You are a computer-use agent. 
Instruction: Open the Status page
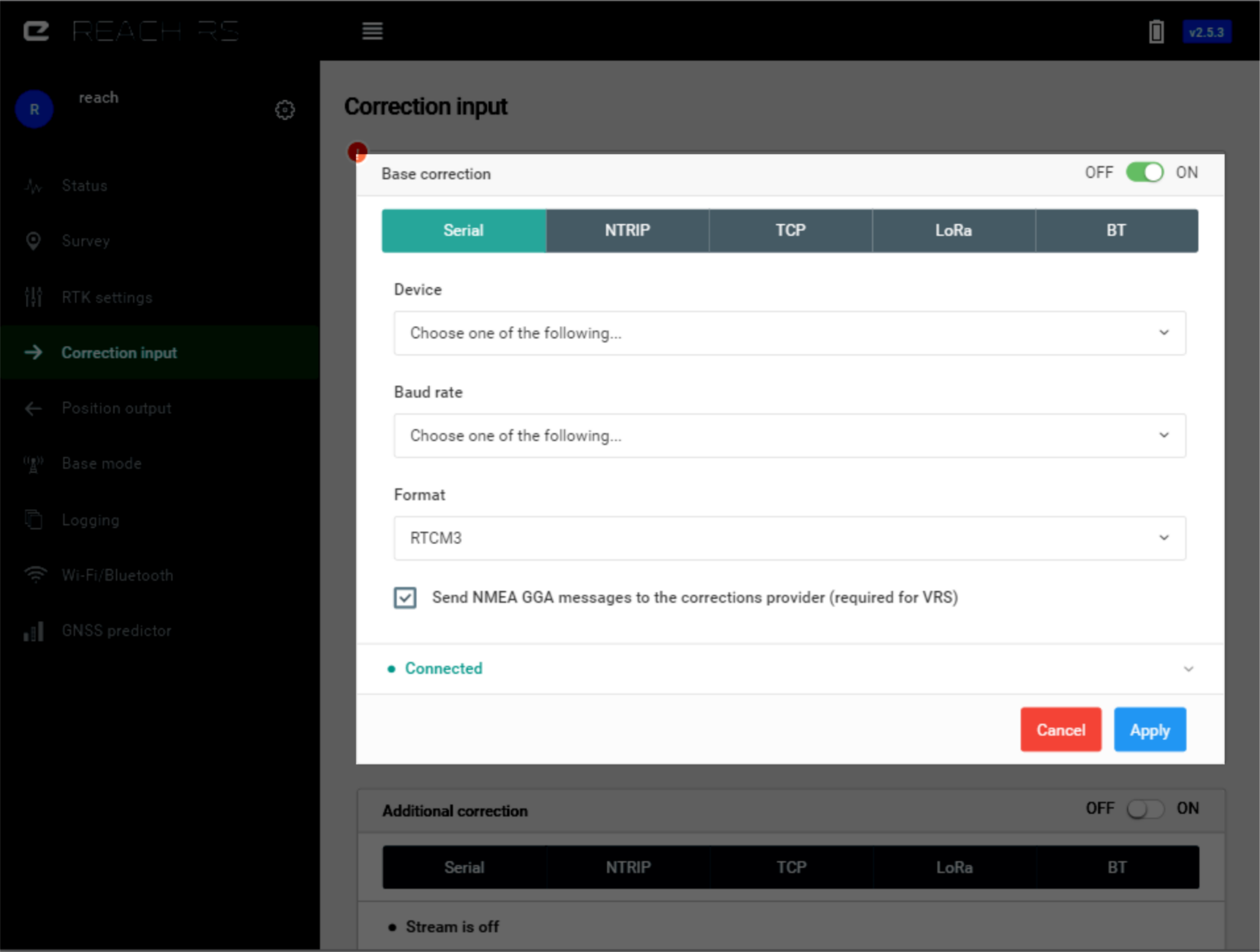click(159, 185)
